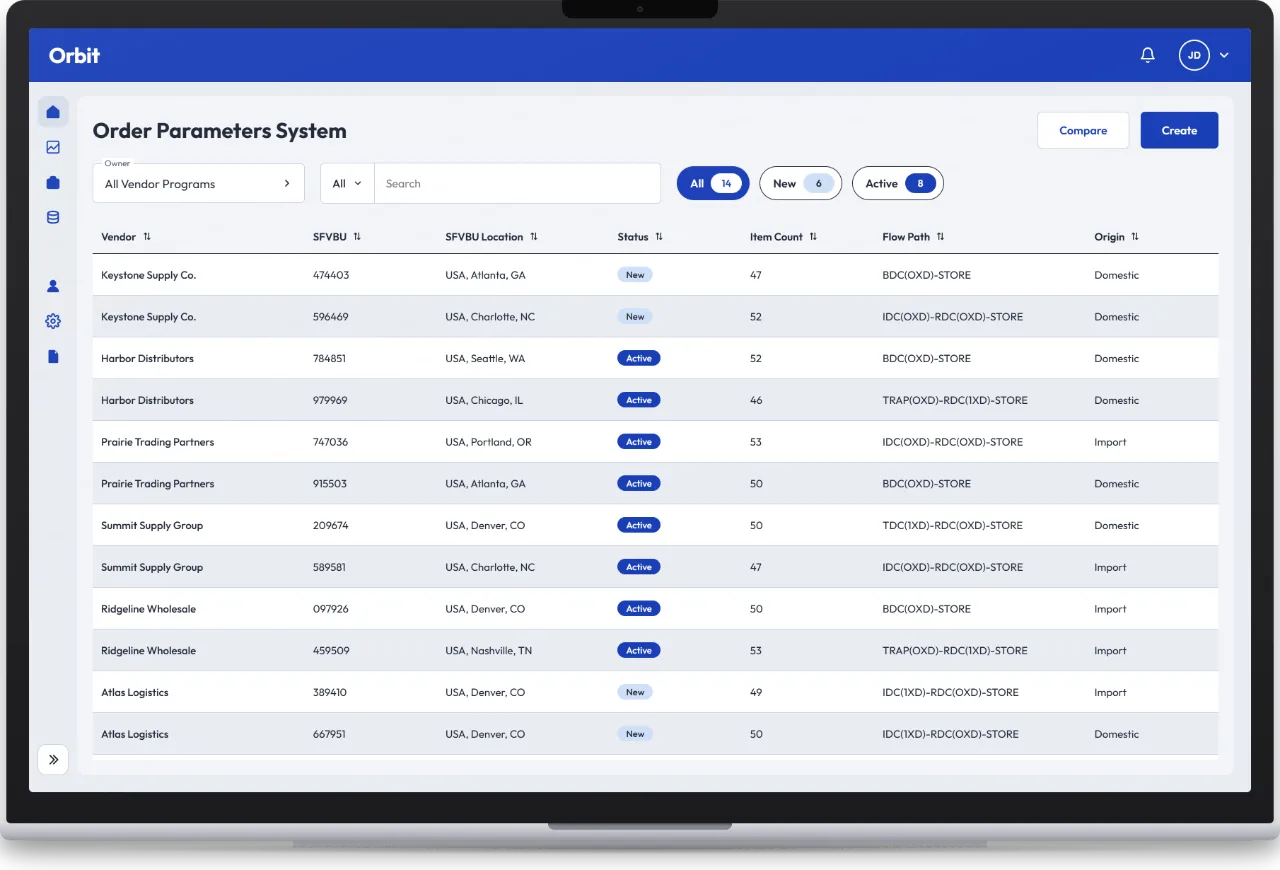This screenshot has width=1280, height=870.
Task: Click the document icon in sidebar
Action: tap(53, 356)
